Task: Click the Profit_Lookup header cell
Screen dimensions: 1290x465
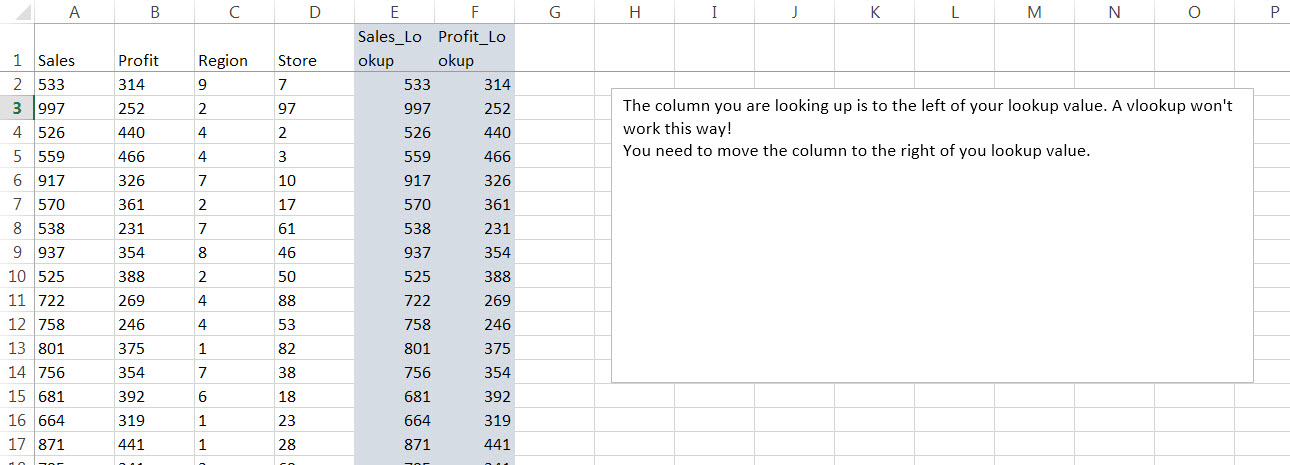Action: 474,48
